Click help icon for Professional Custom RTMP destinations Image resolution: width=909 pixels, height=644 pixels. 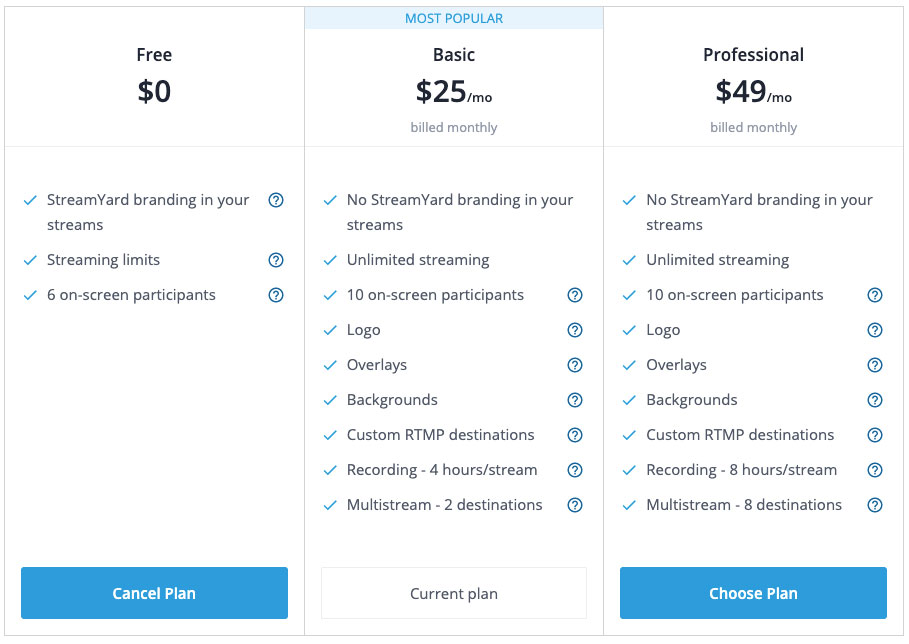[x=875, y=435]
